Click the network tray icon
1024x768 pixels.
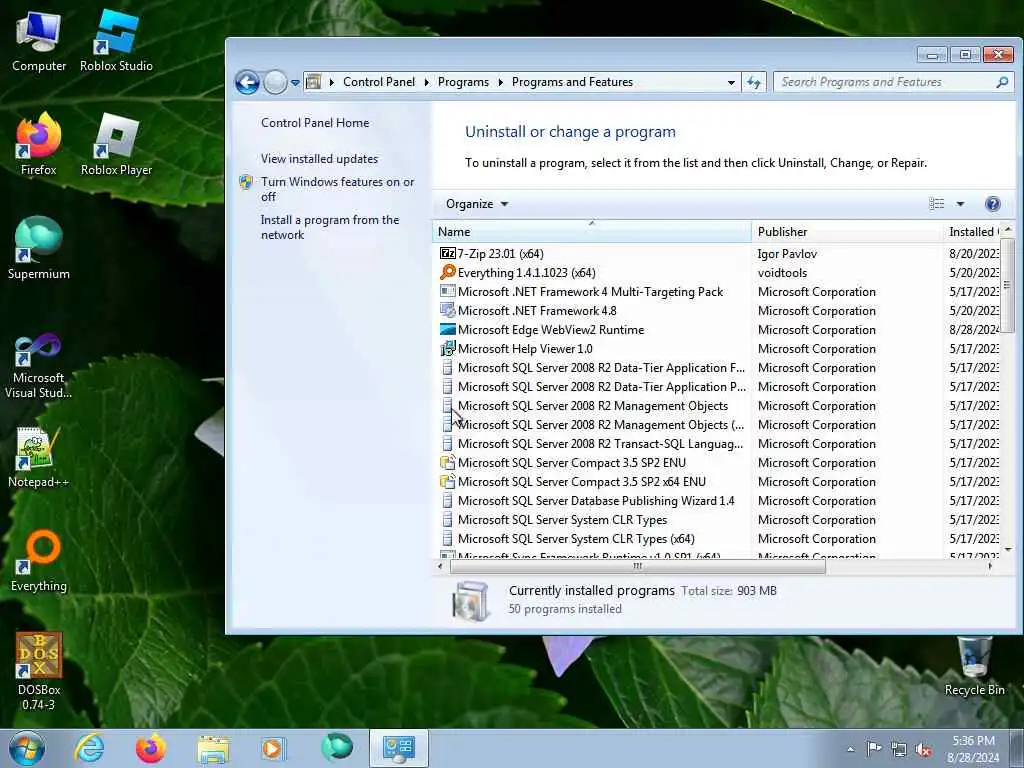point(899,750)
